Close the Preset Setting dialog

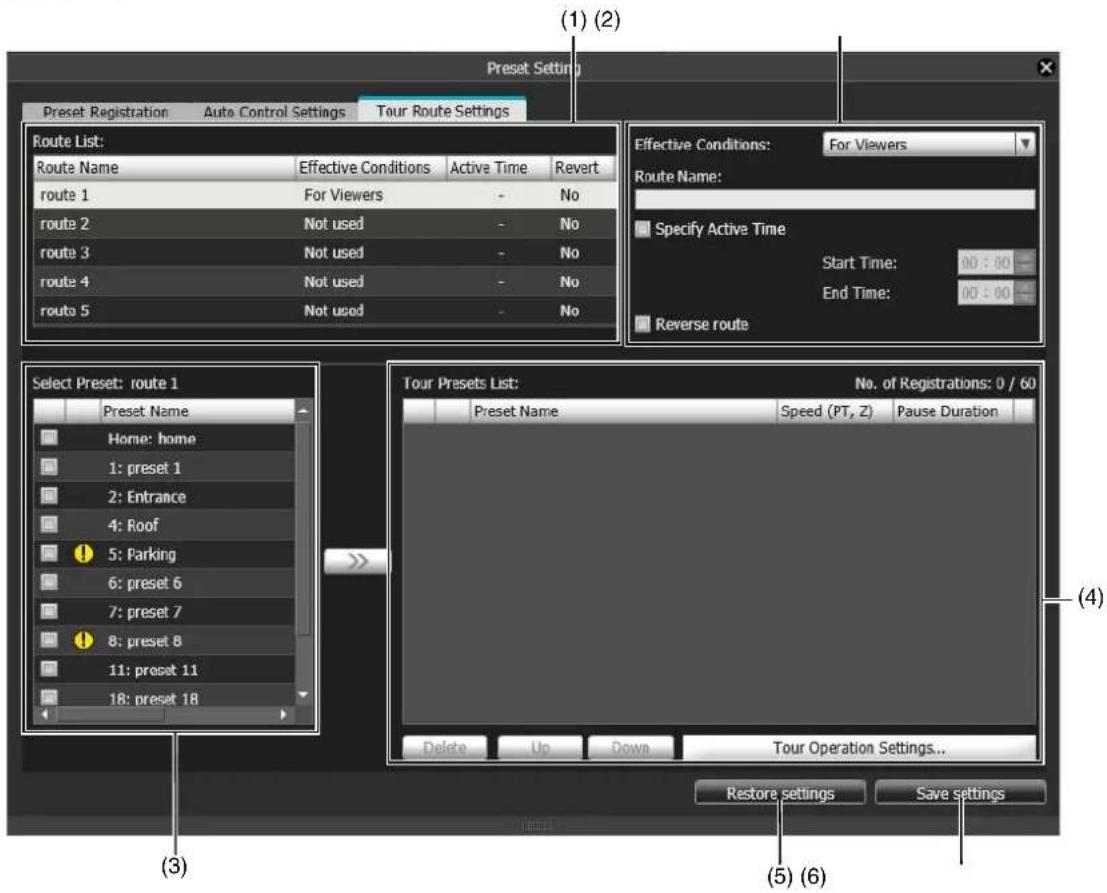(x=1046, y=67)
